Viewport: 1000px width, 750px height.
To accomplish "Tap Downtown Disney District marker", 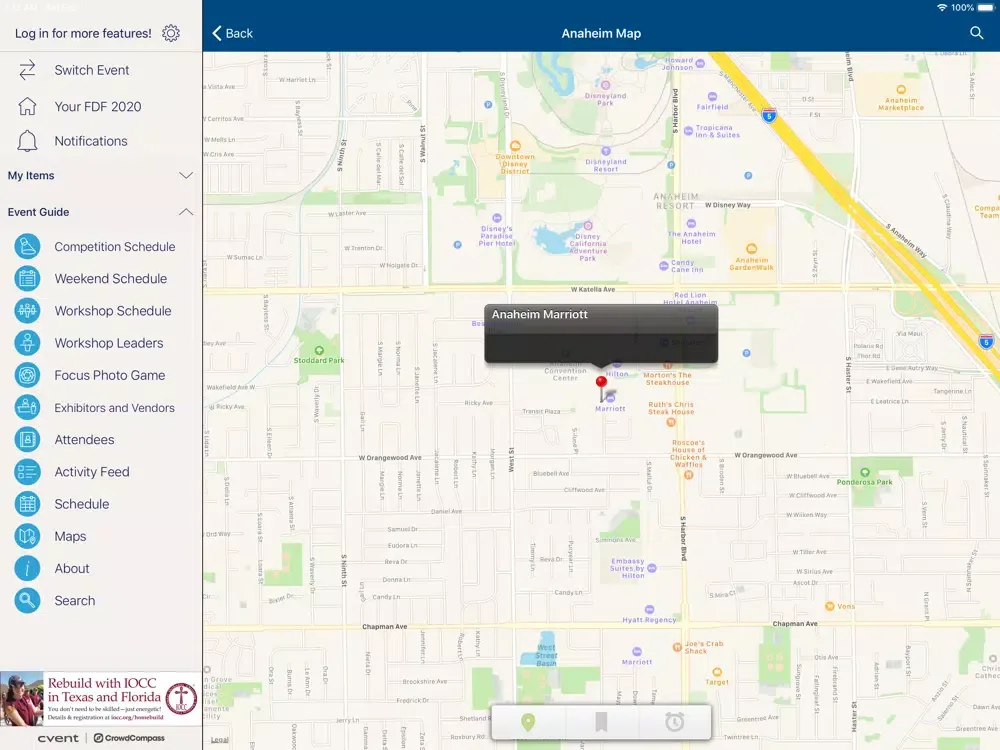I will (515, 146).
